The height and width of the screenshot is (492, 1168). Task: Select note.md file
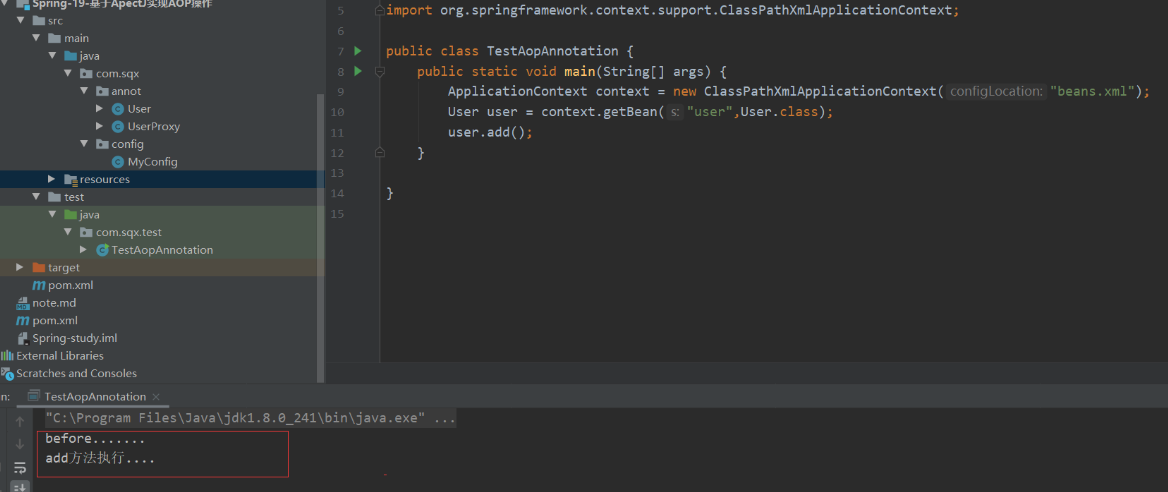pyautogui.click(x=54, y=303)
